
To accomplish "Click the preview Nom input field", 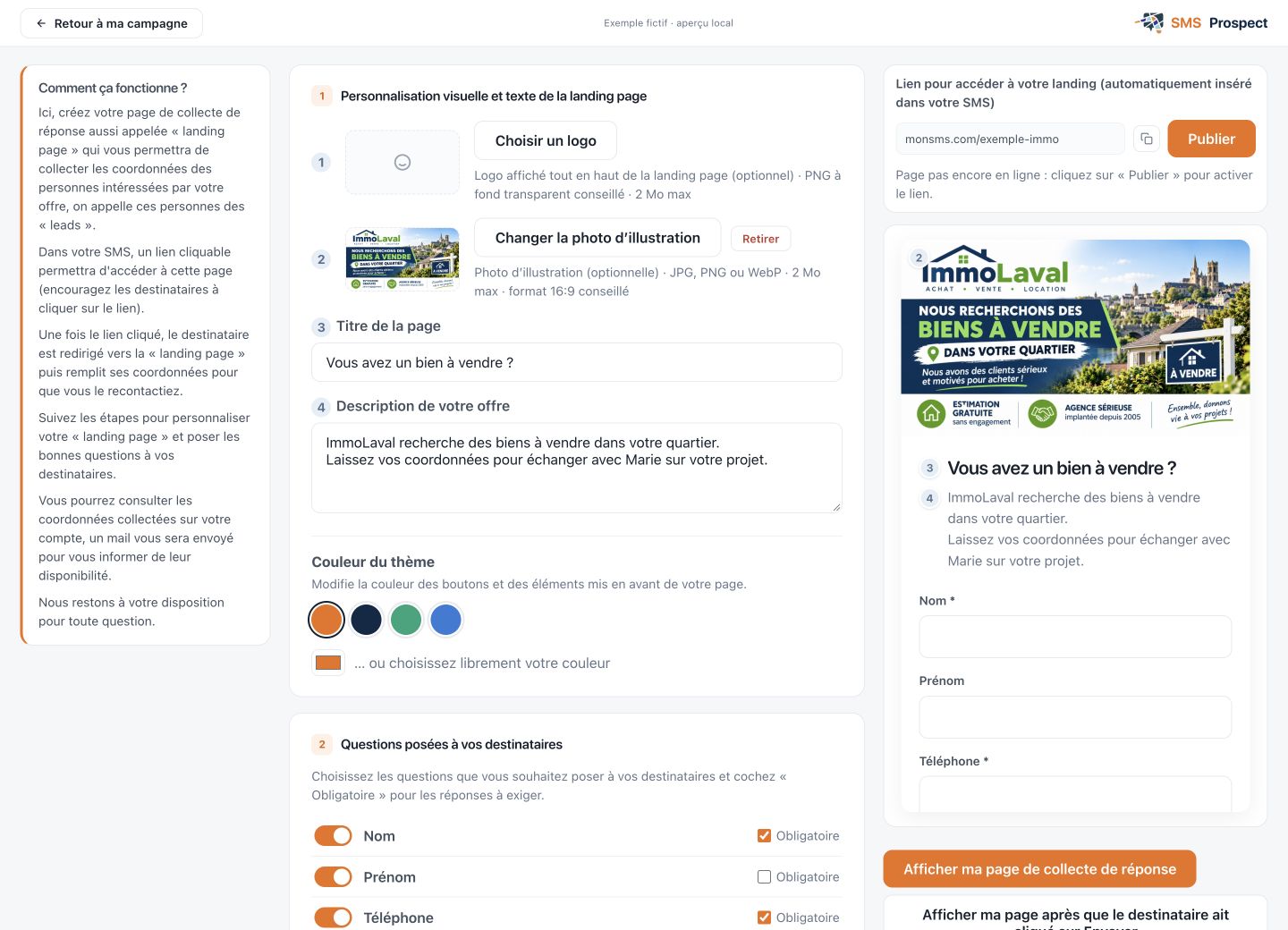I will click(x=1075, y=637).
